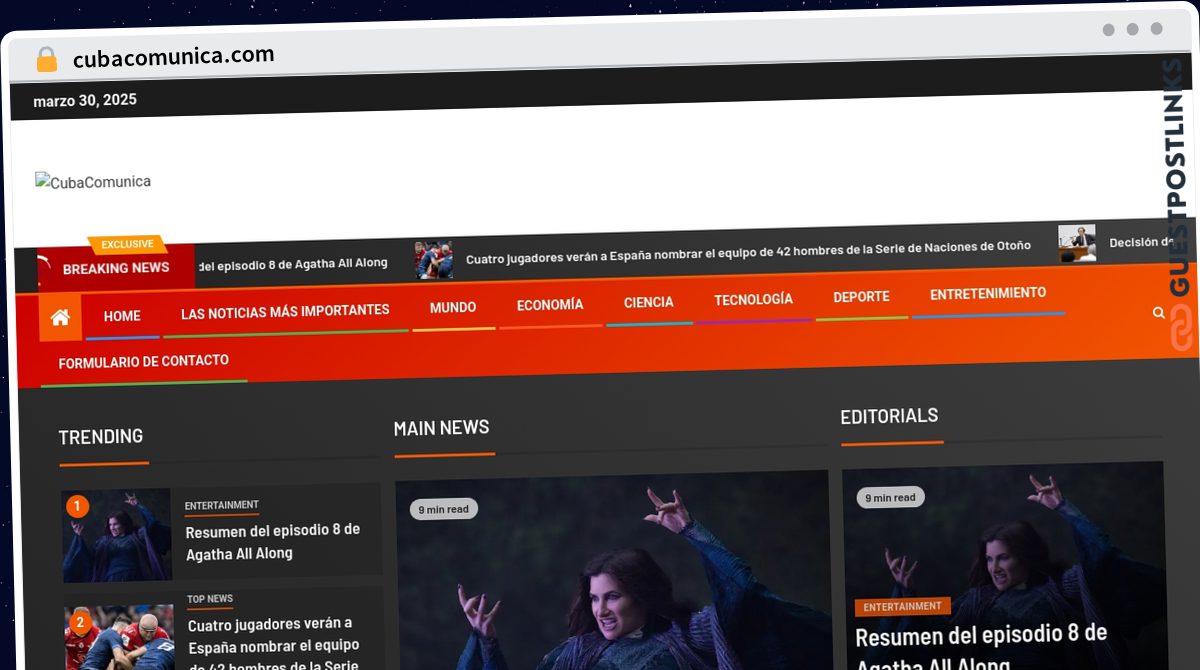Click orange ENTERTAINMENT badge in Editorials
This screenshot has width=1200, height=670.
[902, 606]
